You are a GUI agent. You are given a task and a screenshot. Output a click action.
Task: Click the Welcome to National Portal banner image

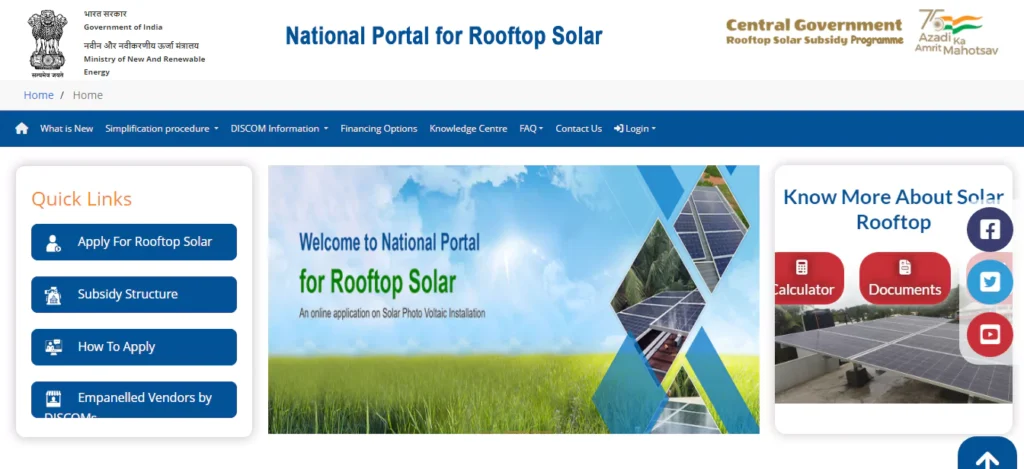click(x=513, y=299)
